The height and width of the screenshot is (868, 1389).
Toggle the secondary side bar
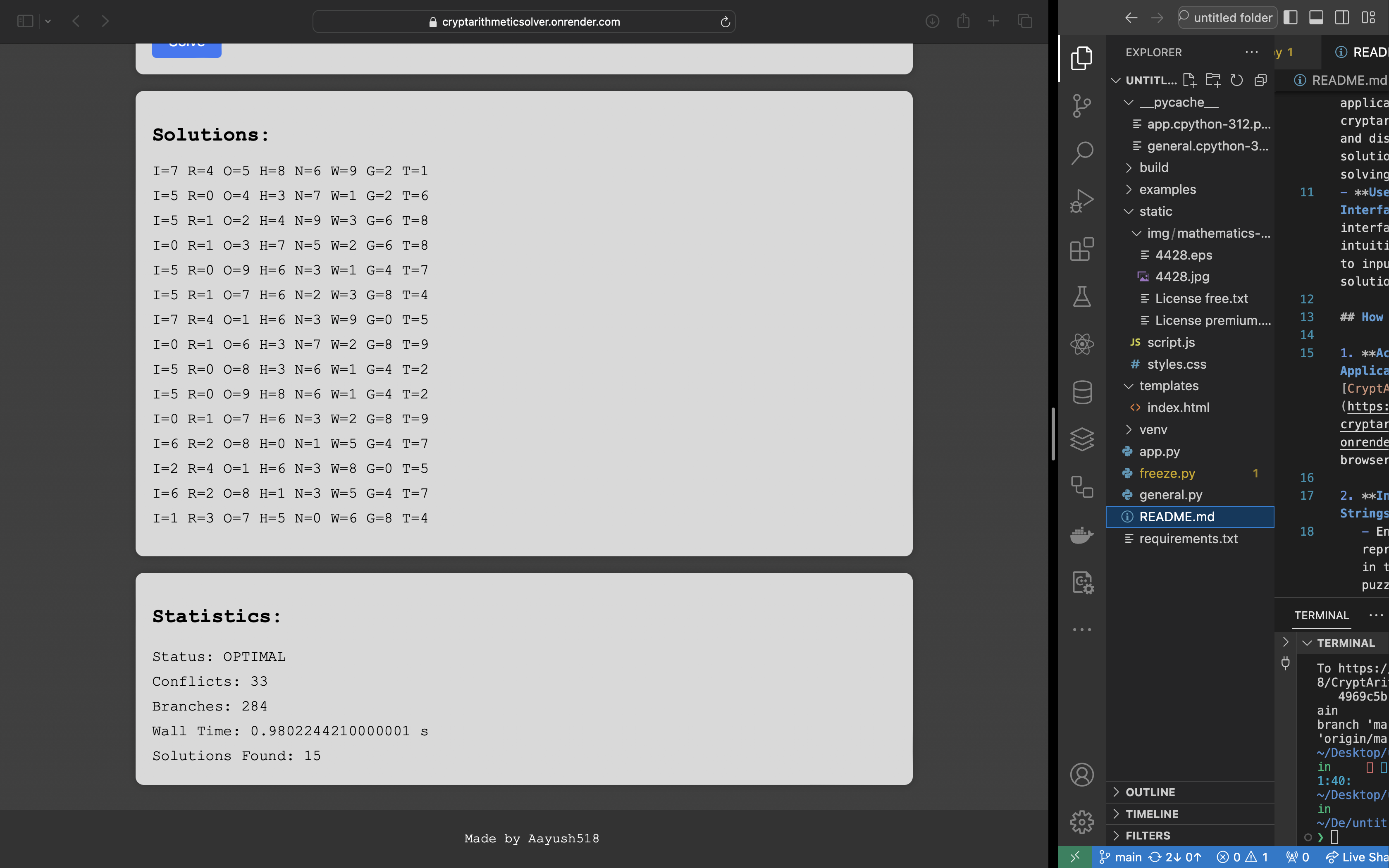click(1342, 18)
